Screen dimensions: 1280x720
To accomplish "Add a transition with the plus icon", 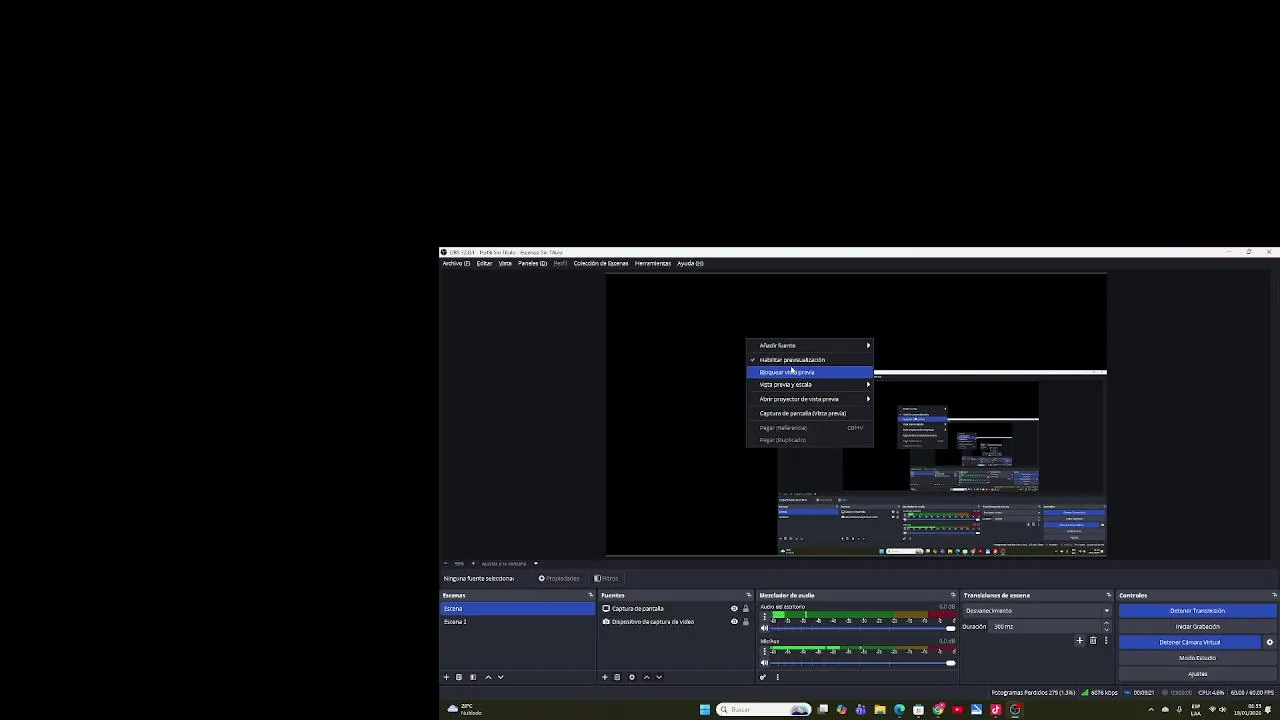I will (x=1080, y=641).
